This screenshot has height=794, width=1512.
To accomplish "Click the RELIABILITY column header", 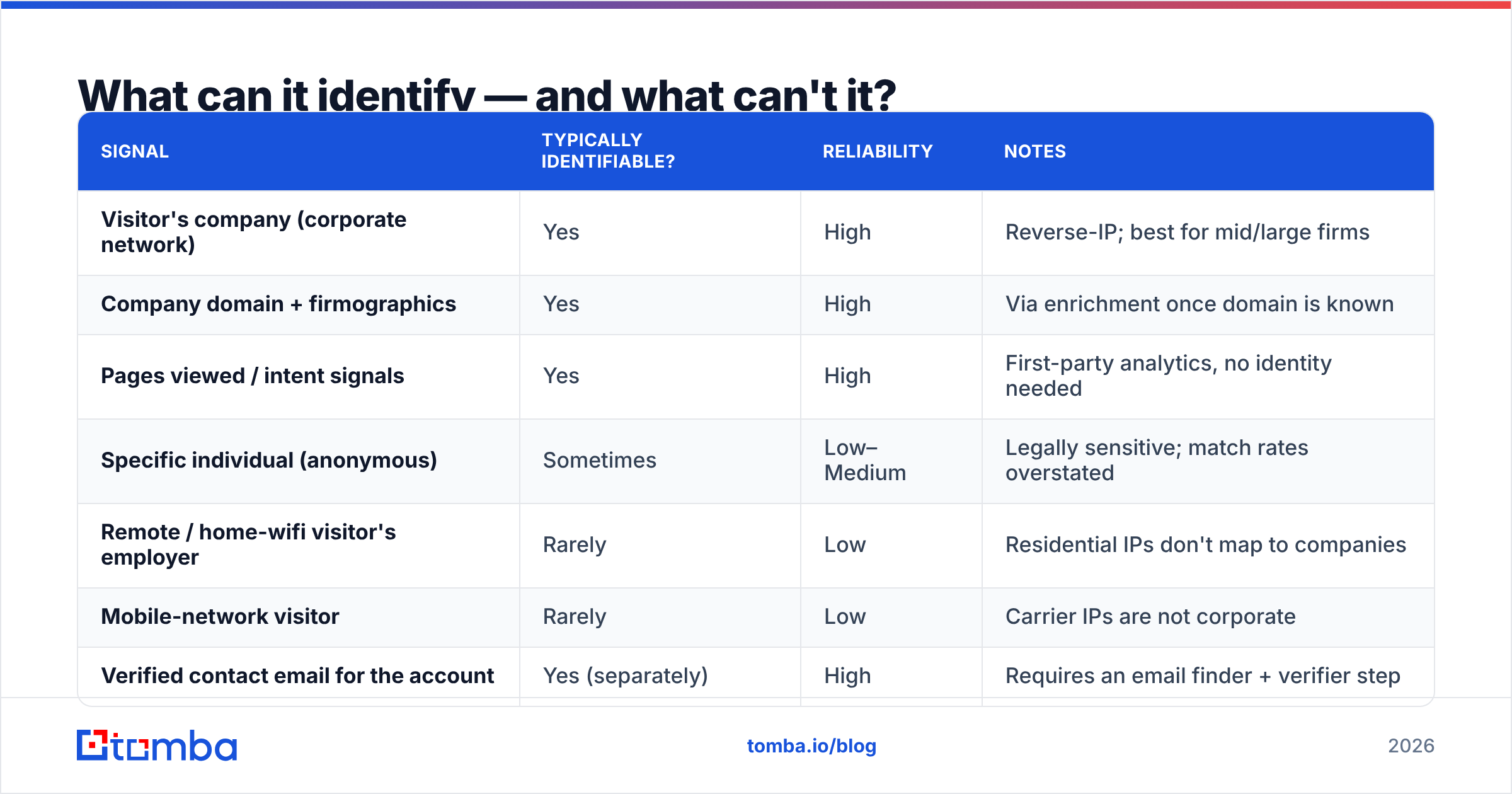I will click(878, 151).
